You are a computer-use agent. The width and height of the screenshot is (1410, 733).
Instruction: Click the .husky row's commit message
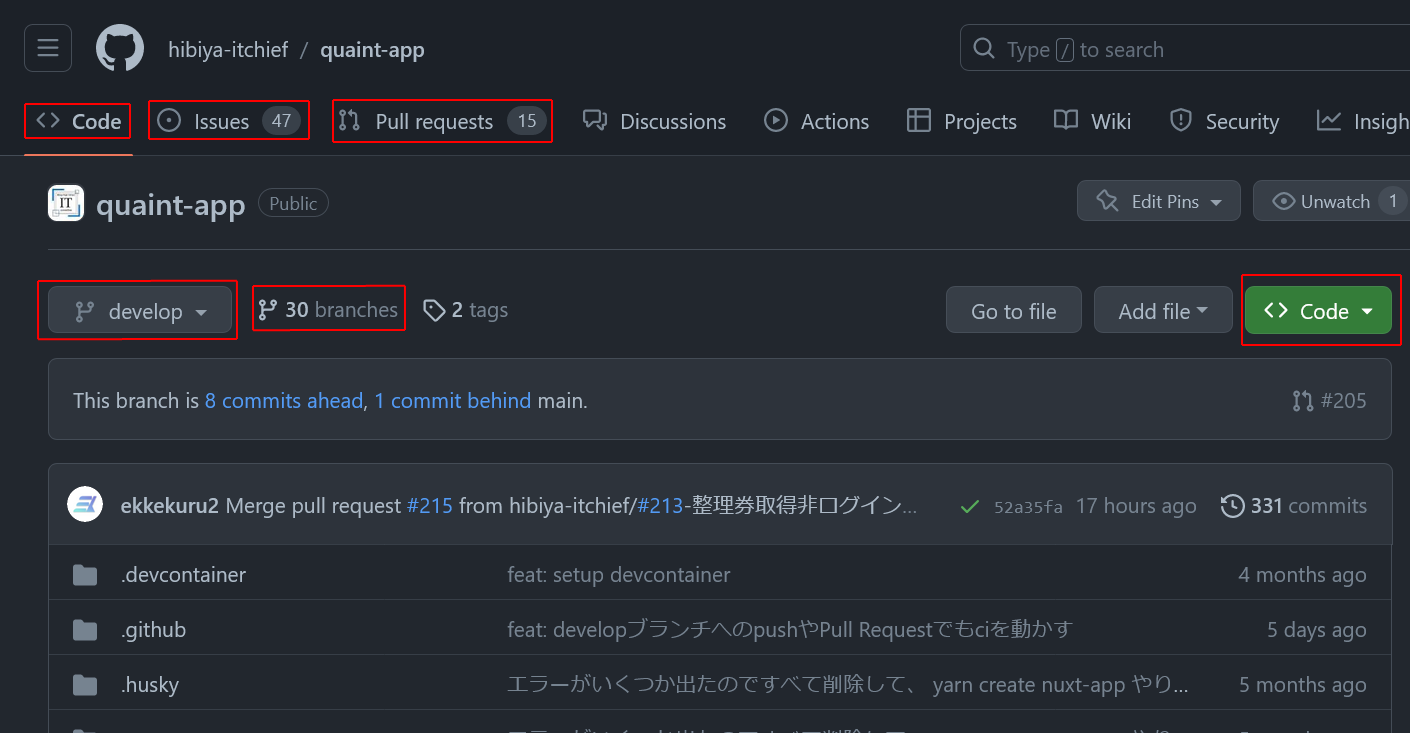tap(848, 685)
